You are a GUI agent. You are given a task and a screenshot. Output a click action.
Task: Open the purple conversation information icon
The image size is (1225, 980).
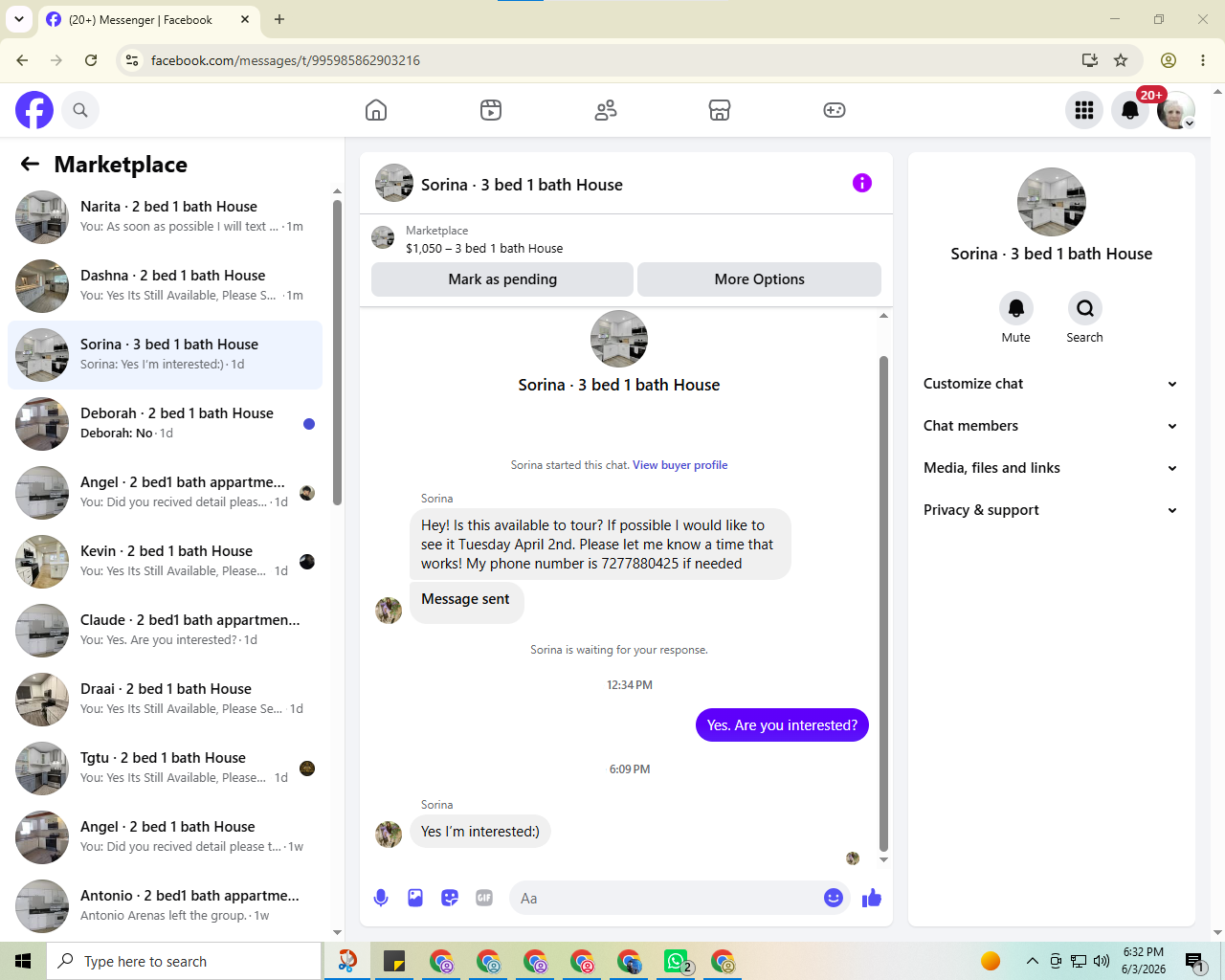click(x=862, y=183)
